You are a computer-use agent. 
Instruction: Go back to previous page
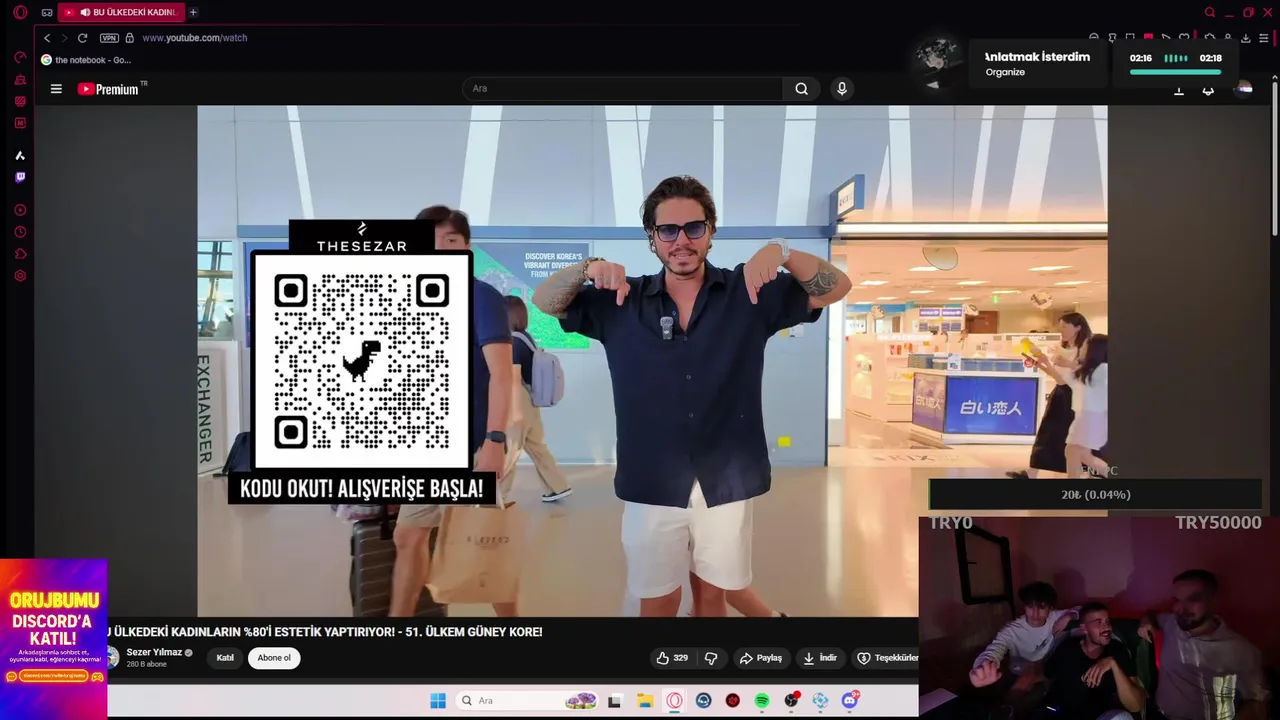click(x=47, y=38)
